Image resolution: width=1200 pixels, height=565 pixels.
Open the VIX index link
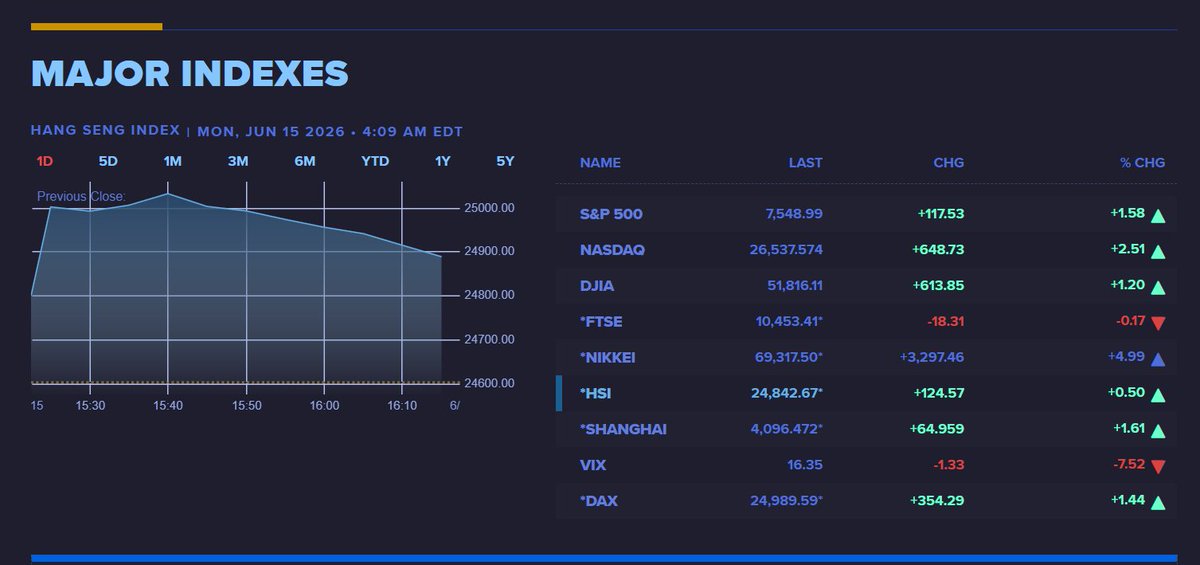point(593,466)
